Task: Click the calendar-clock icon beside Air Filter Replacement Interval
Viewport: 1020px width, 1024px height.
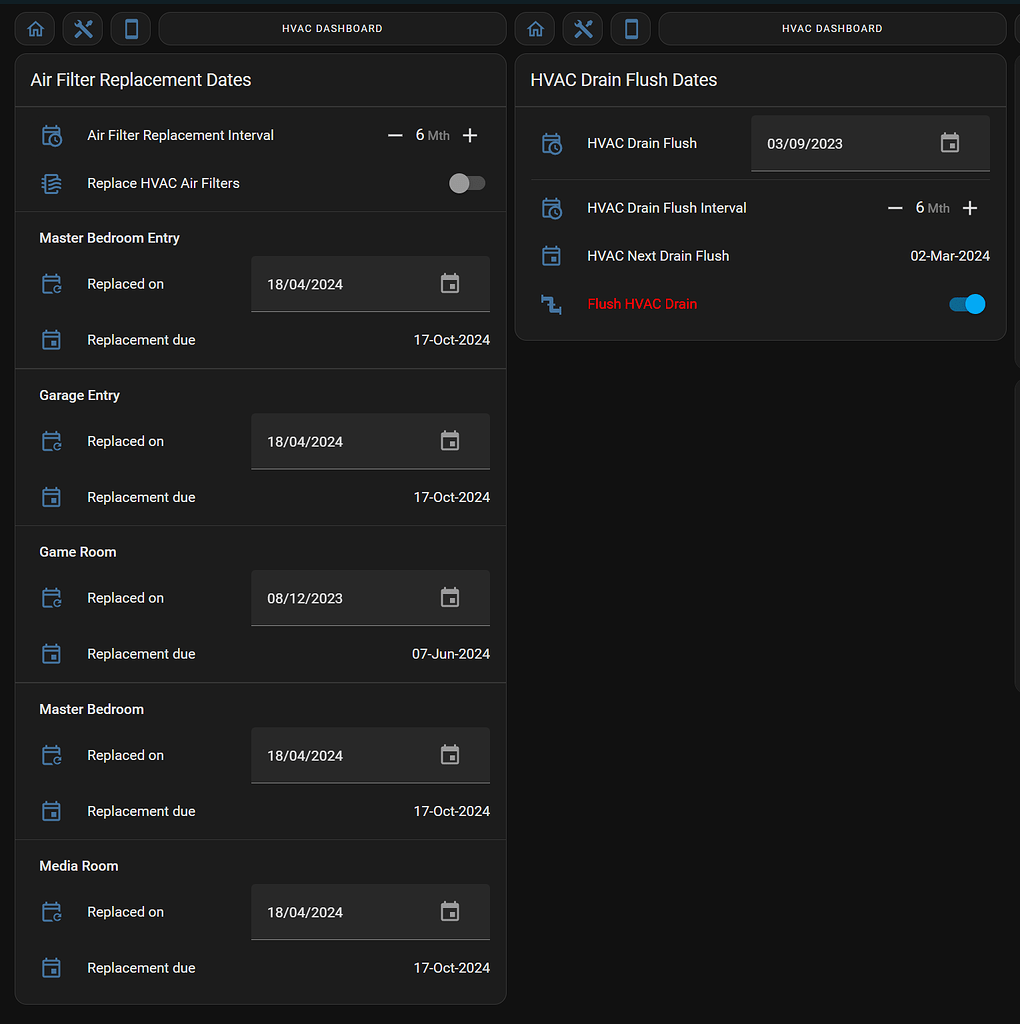Action: [51, 135]
